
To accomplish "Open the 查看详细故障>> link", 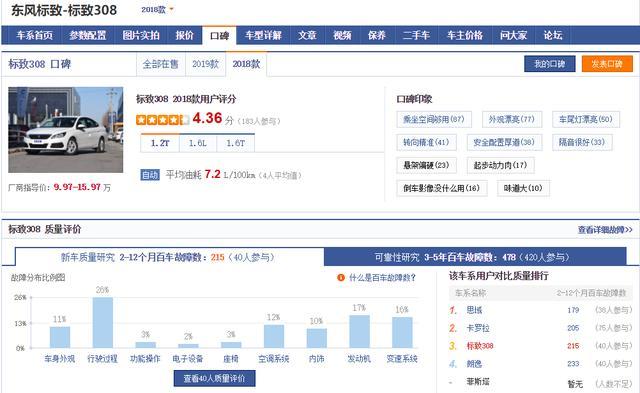I will pos(605,230).
